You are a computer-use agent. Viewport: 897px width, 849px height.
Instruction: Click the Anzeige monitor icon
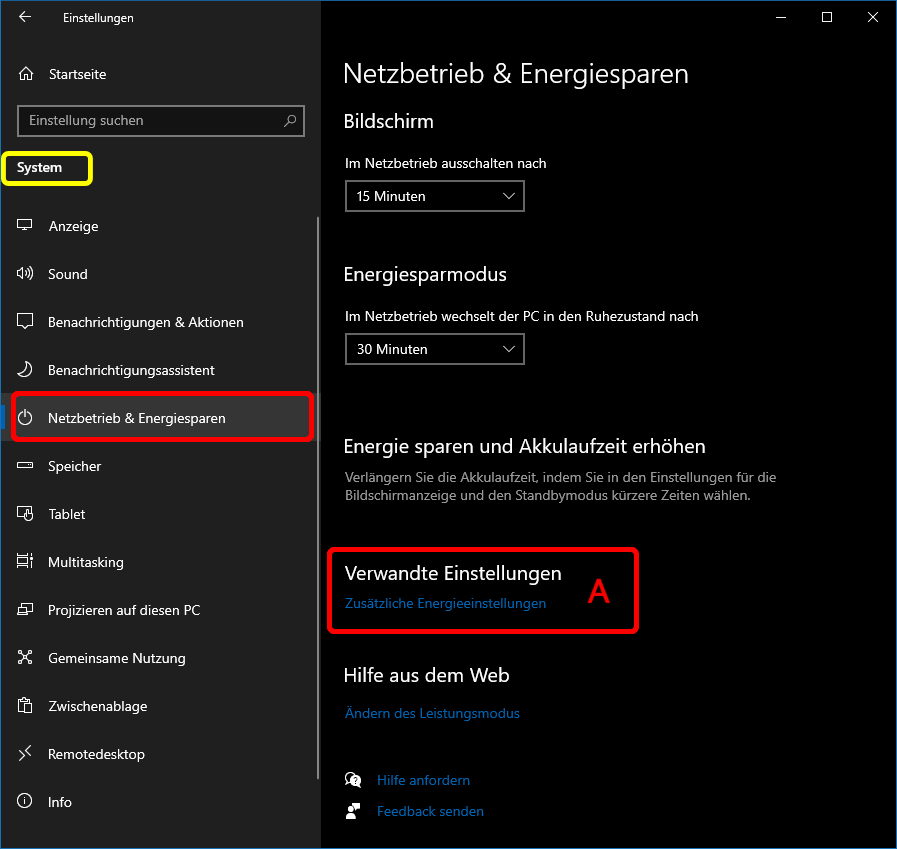pos(26,226)
